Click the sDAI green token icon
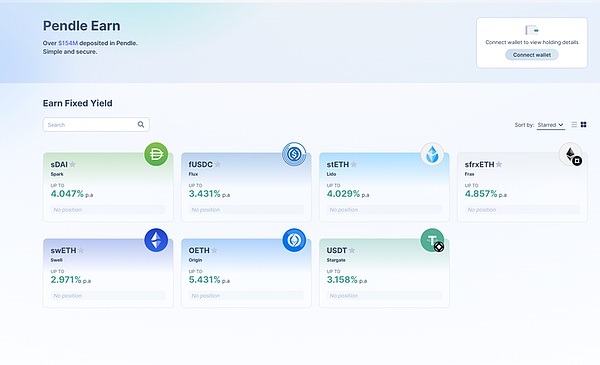 (156, 154)
